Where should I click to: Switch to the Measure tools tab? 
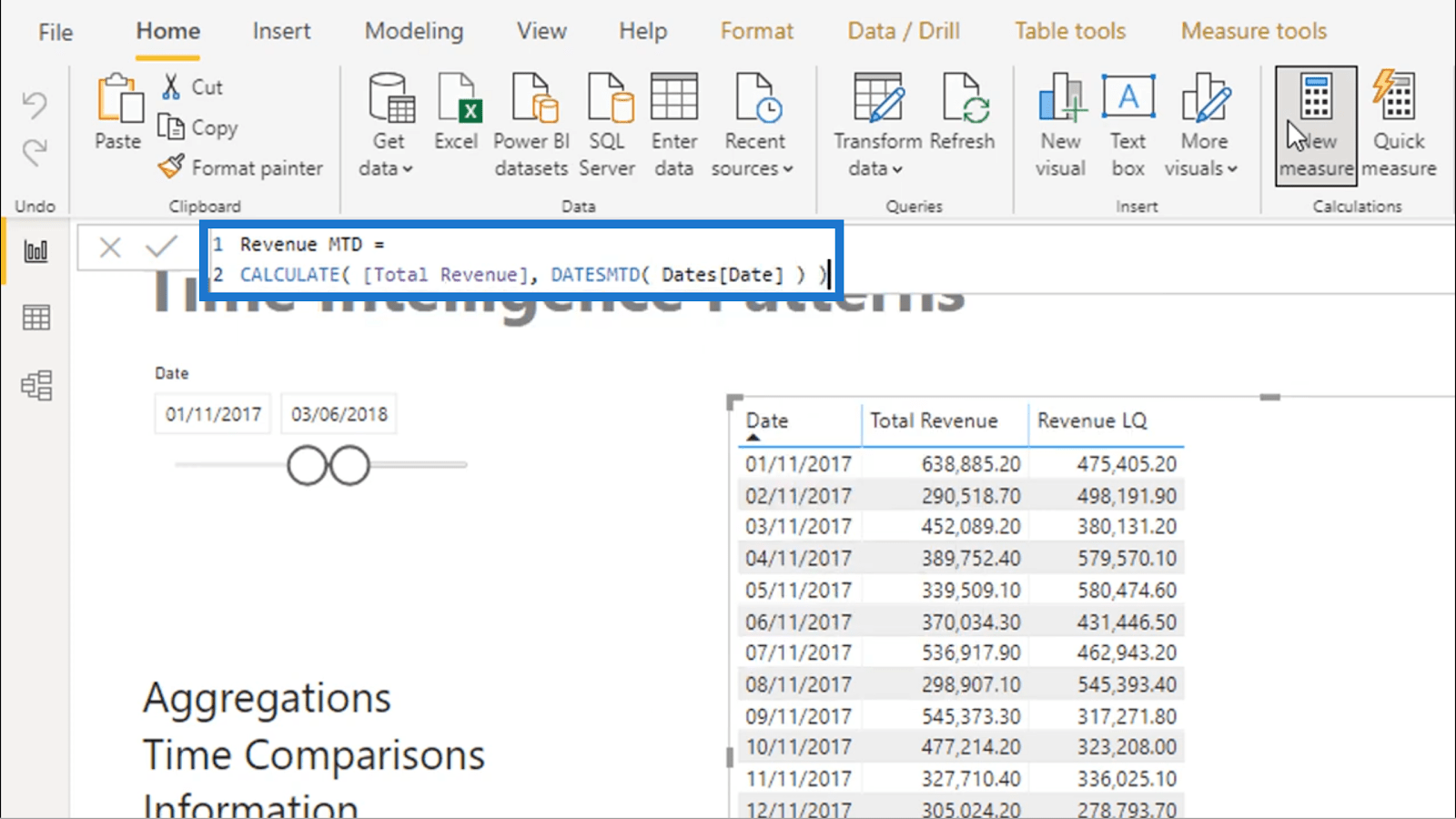tap(1254, 31)
